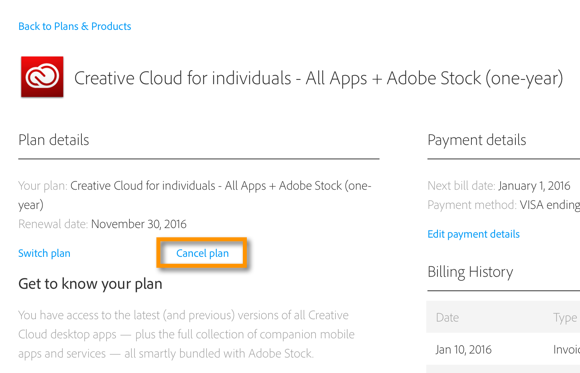This screenshot has height=373, width=580.
Task: Go back to Plans & Products
Action: 75,26
